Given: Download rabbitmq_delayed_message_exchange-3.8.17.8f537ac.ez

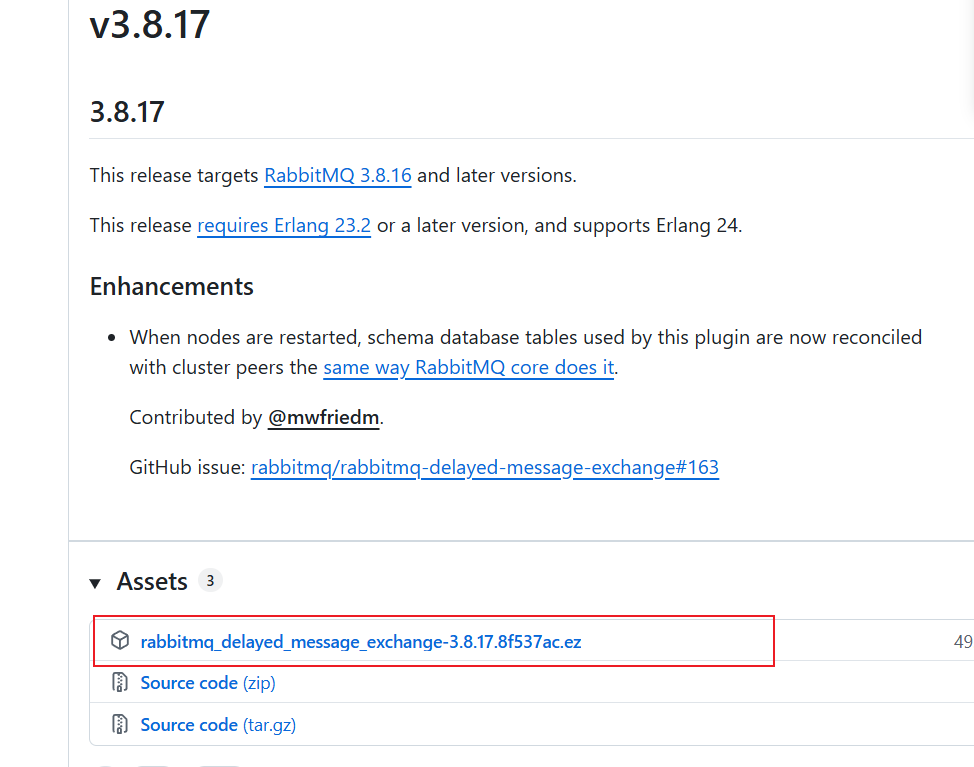Looking at the screenshot, I should click(x=360, y=641).
